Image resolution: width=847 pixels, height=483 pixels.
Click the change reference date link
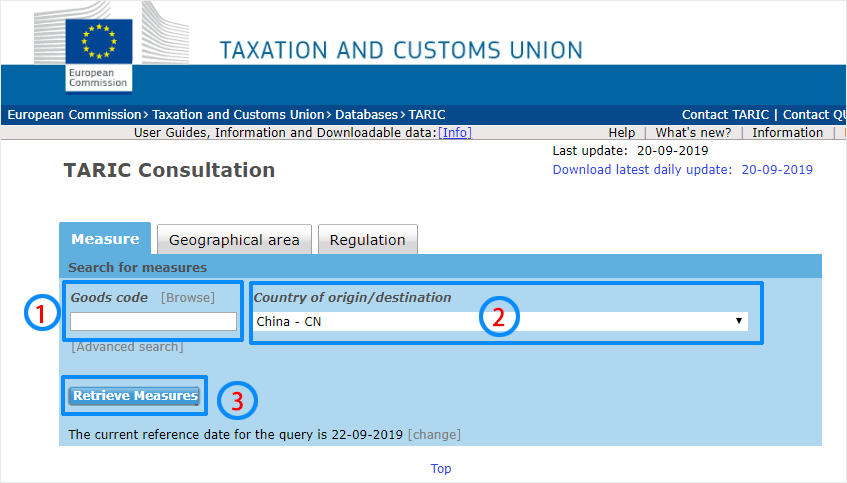pyautogui.click(x=434, y=435)
